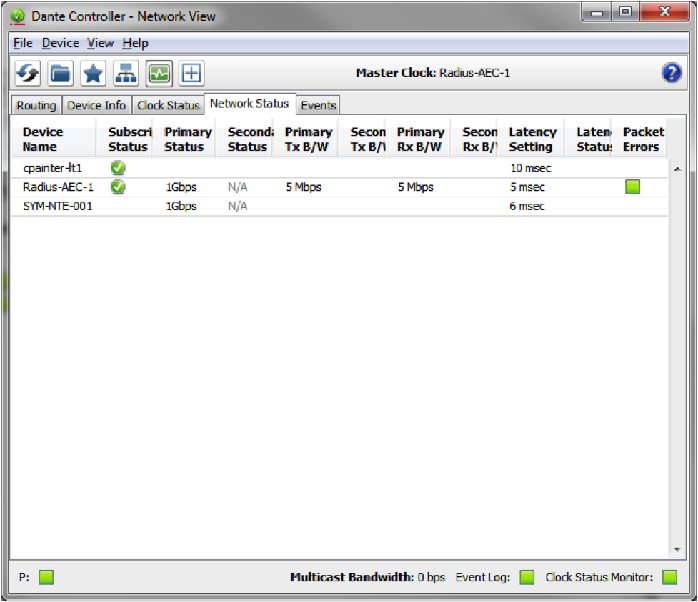Click the Radius-AEC-1 packet errors green indicator

point(632,187)
